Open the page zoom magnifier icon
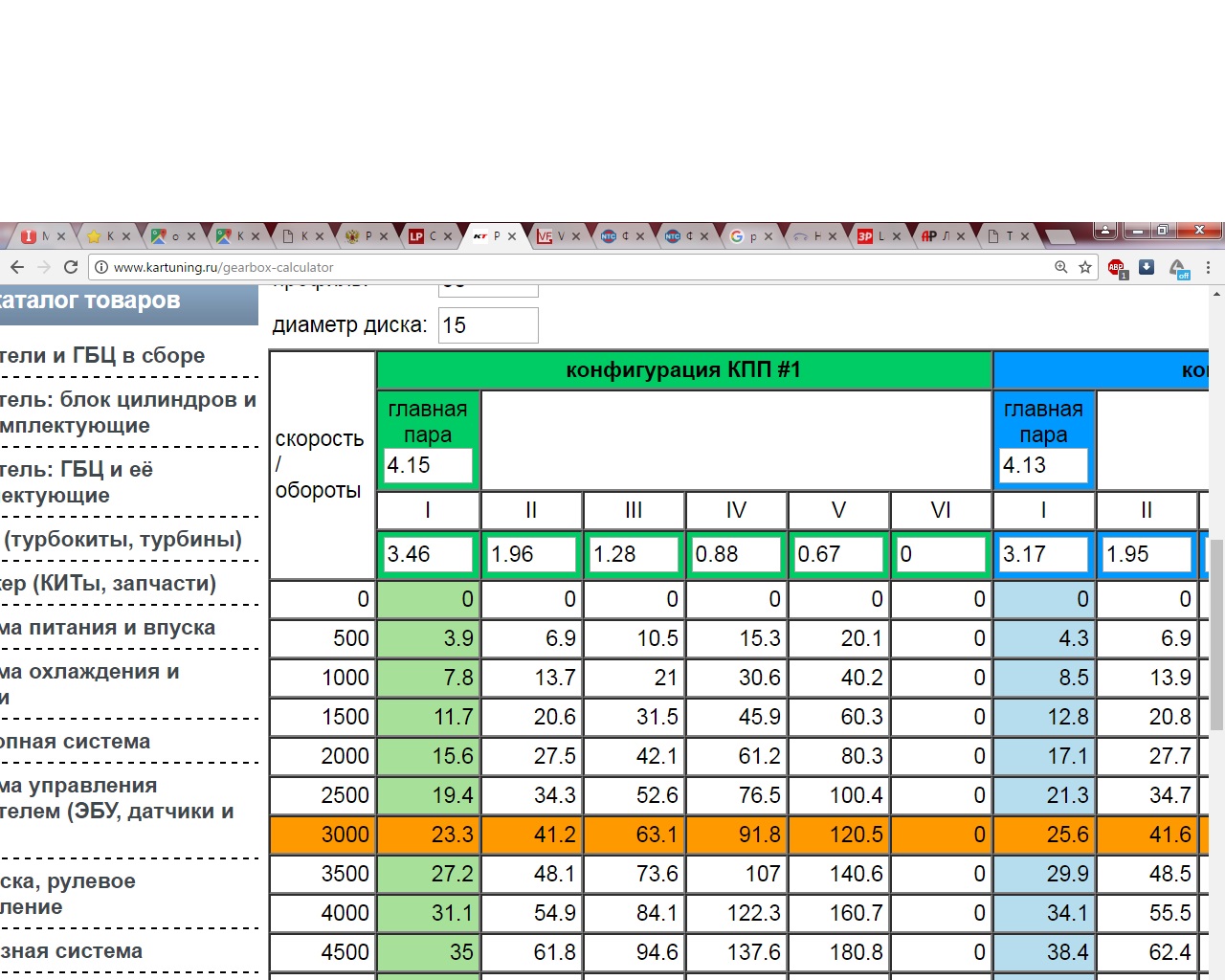Image resolution: width=1225 pixels, height=980 pixels. 1060,267
